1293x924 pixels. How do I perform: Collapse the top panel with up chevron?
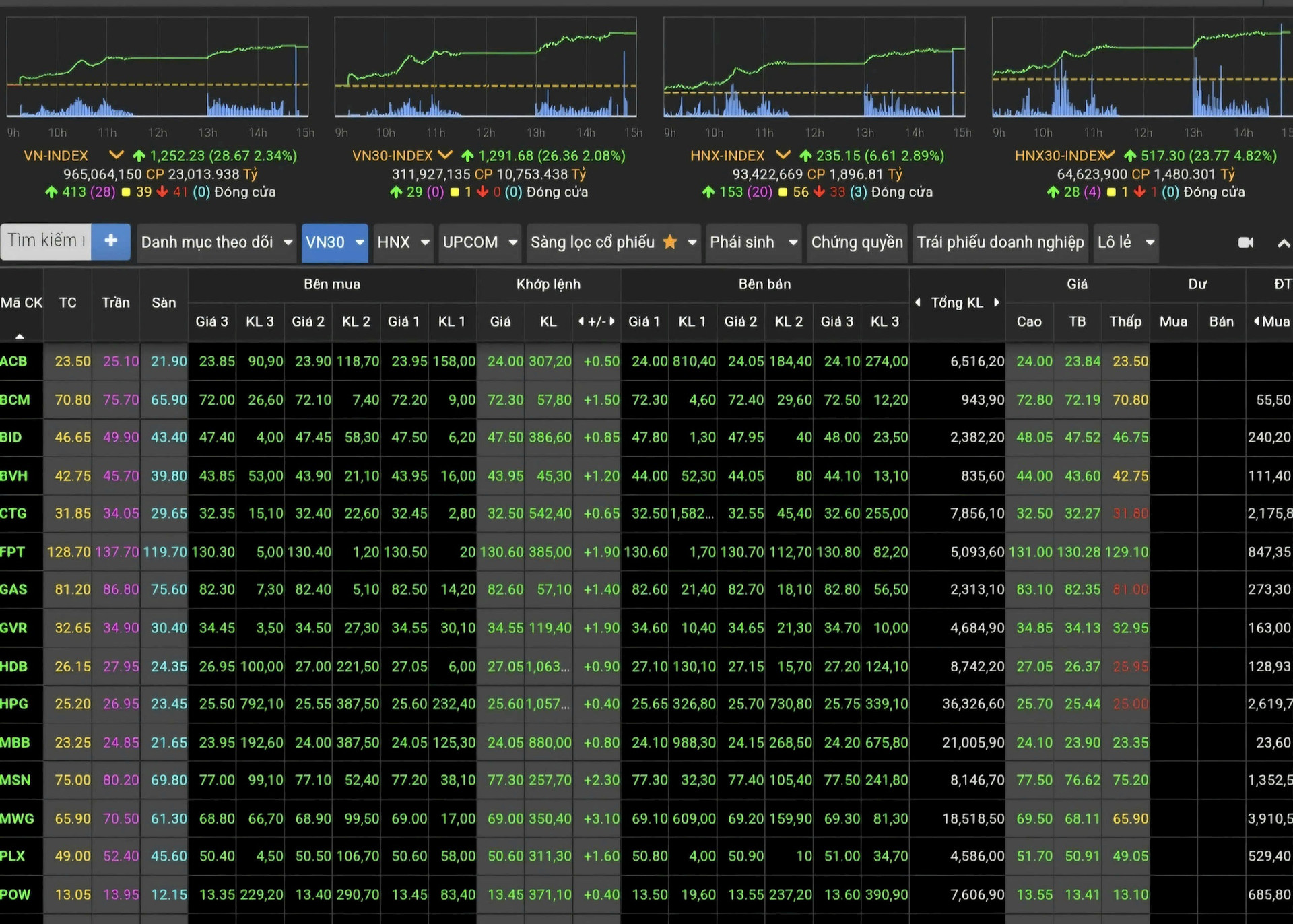pos(1284,243)
